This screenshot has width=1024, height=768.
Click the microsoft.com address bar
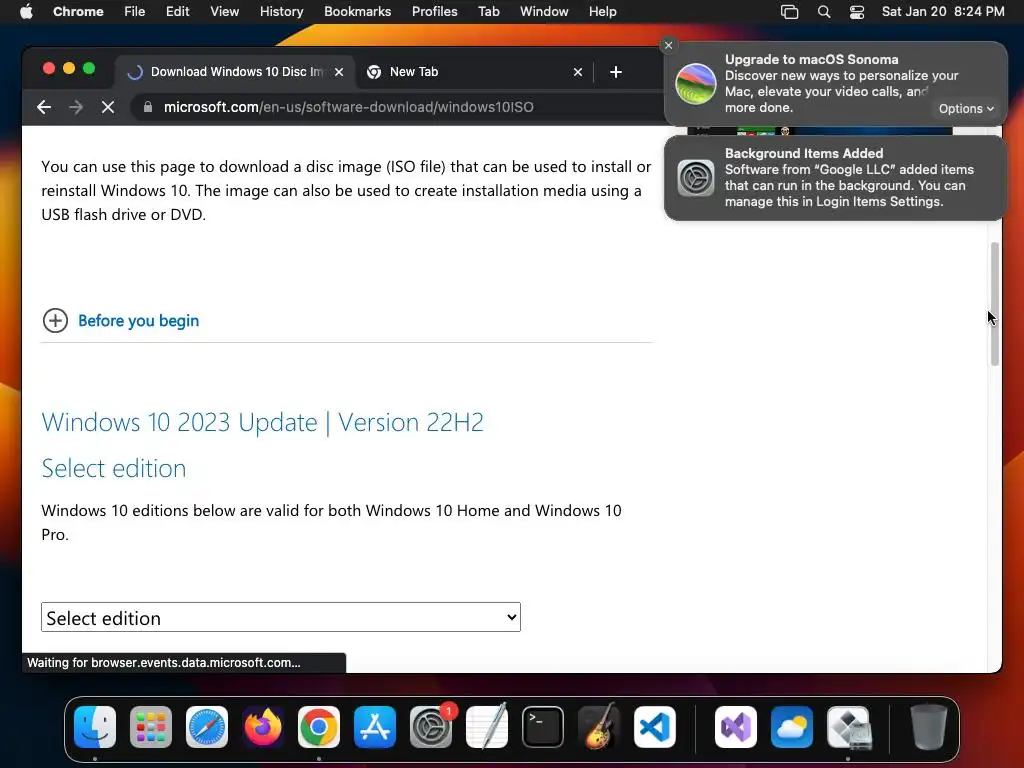pyautogui.click(x=398, y=107)
